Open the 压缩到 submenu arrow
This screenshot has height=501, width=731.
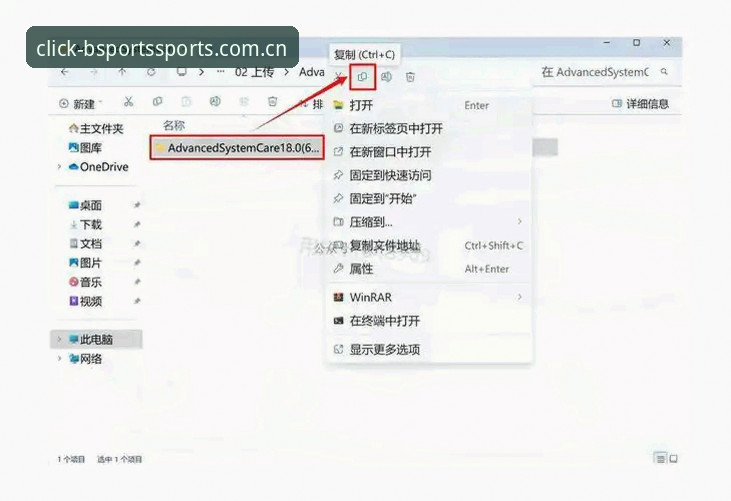click(519, 221)
